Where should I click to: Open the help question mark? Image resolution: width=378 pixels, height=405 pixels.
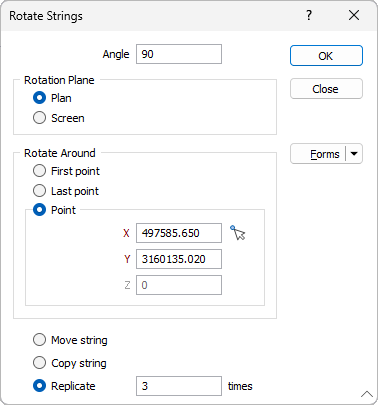[x=309, y=15]
